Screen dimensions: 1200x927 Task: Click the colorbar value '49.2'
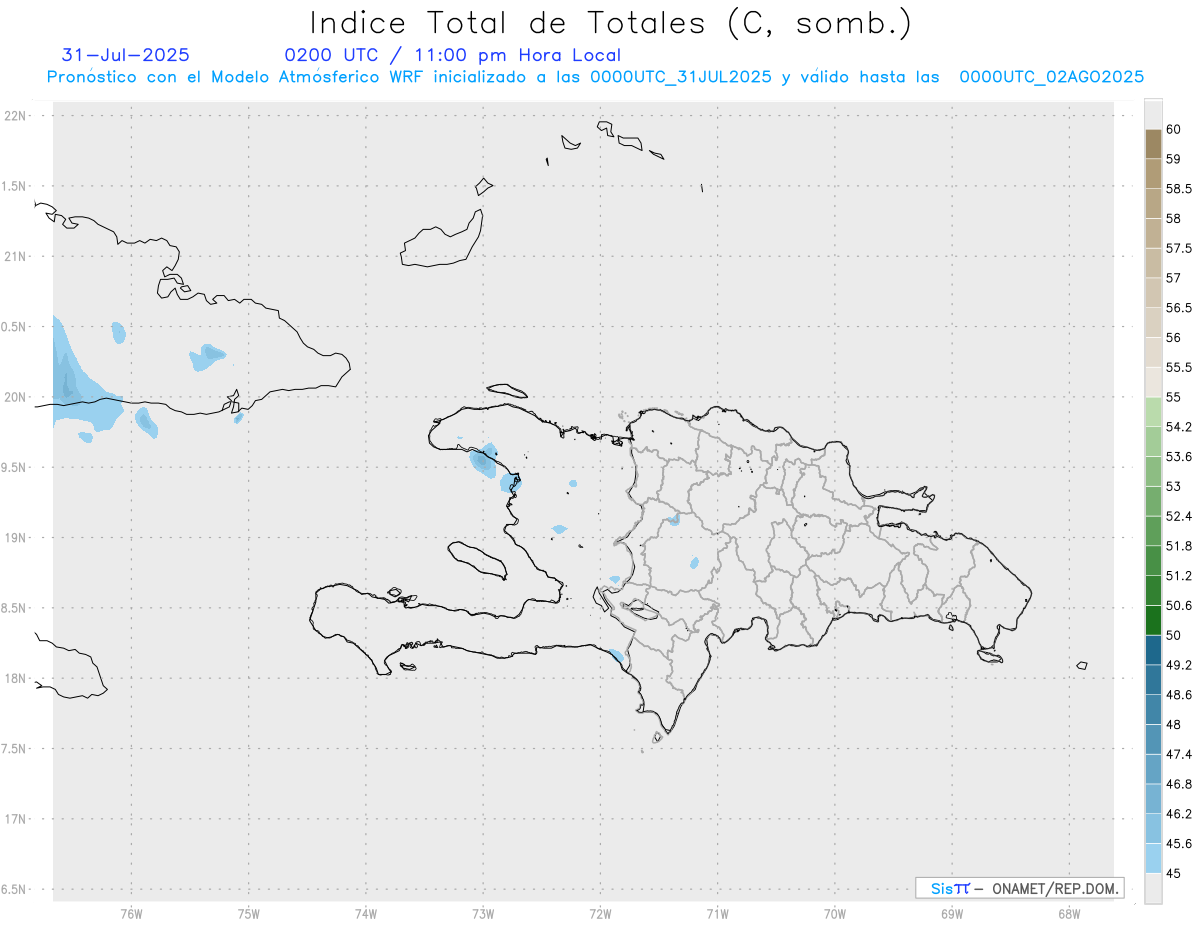(1179, 665)
